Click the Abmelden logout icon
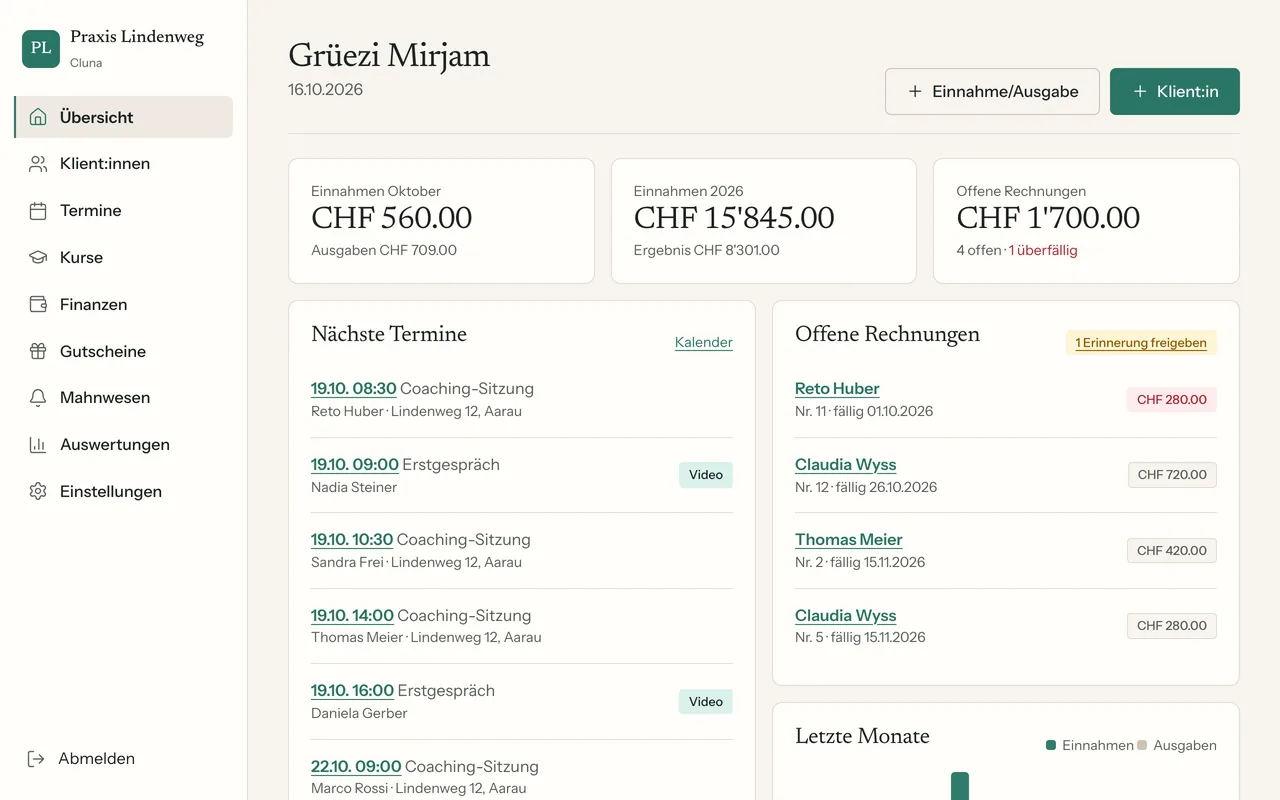The width and height of the screenshot is (1280, 800). [x=36, y=759]
